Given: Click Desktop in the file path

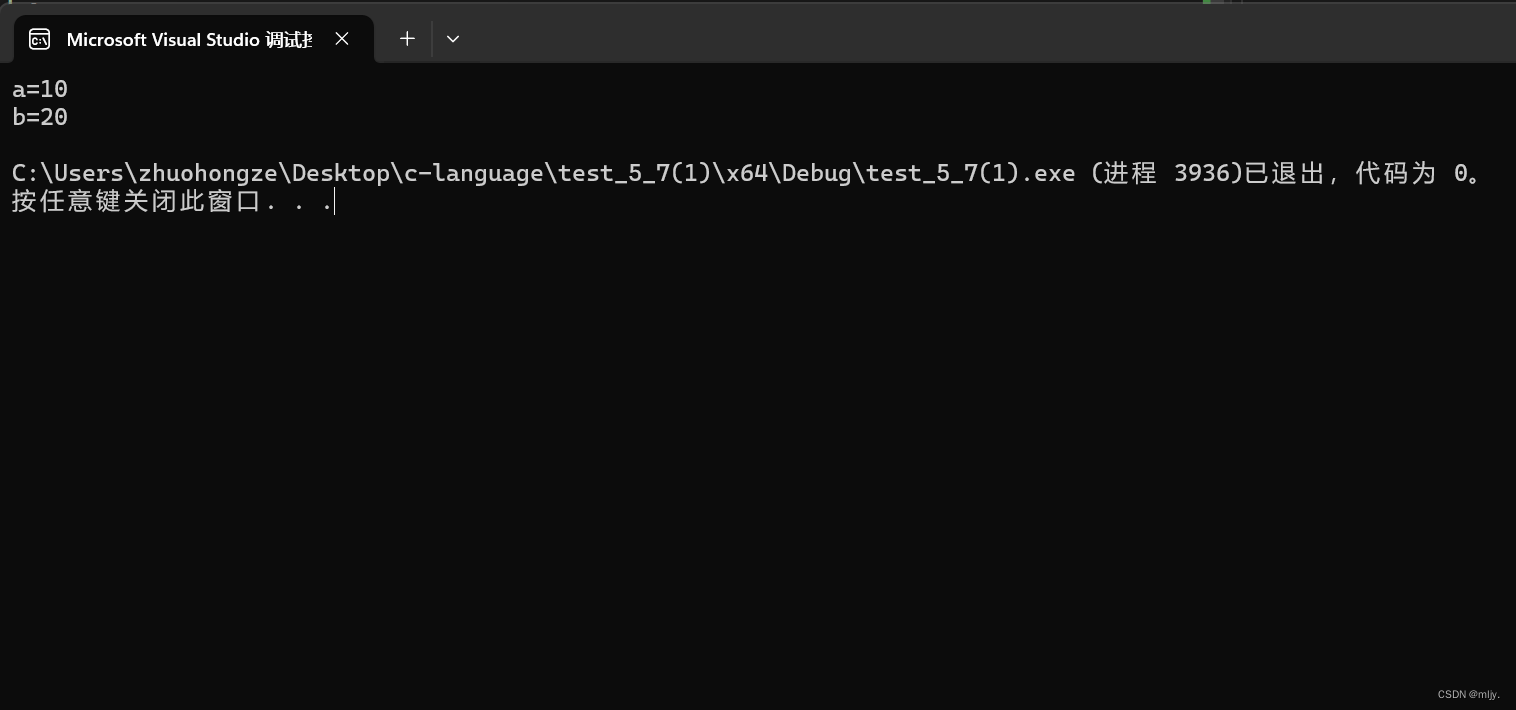Looking at the screenshot, I should (x=341, y=173).
